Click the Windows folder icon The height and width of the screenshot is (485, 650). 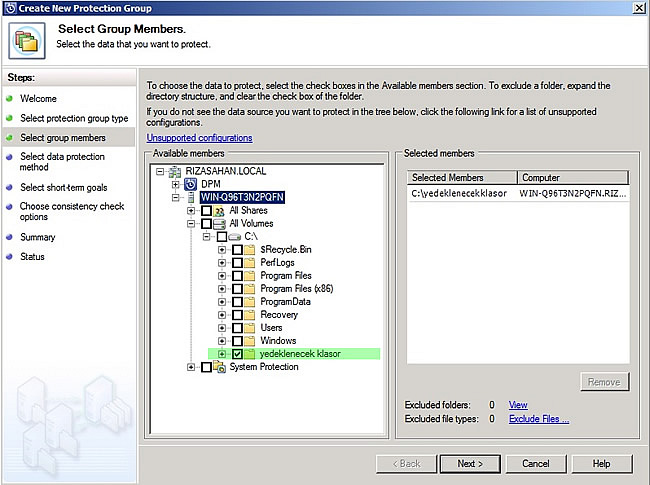[251, 341]
